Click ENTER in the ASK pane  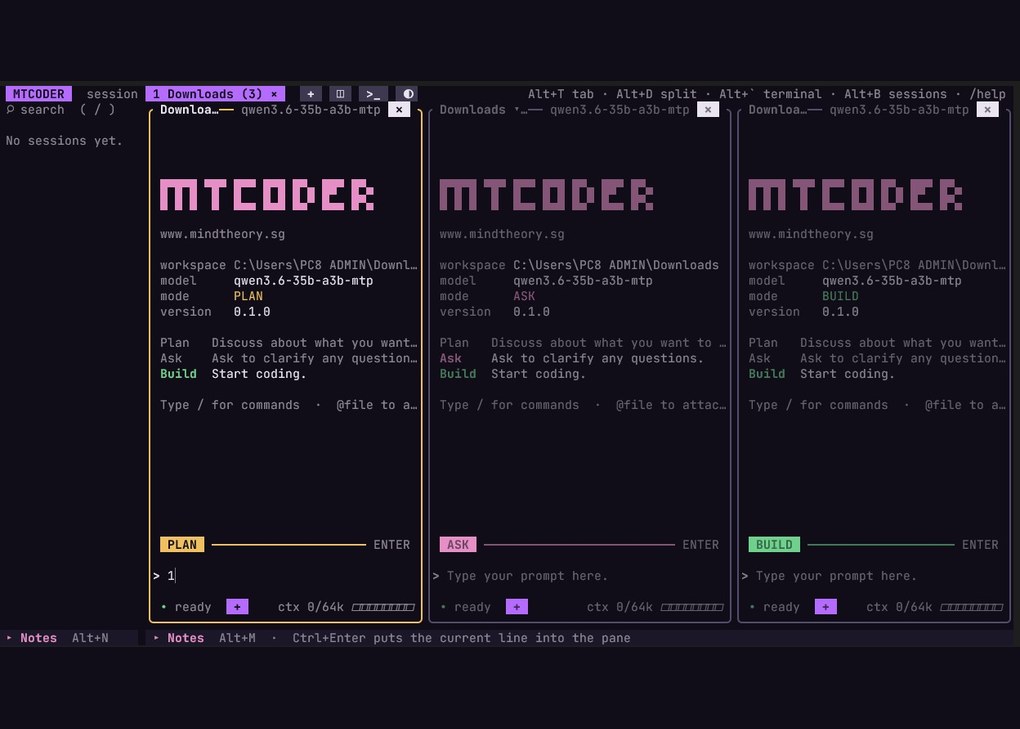tap(701, 544)
